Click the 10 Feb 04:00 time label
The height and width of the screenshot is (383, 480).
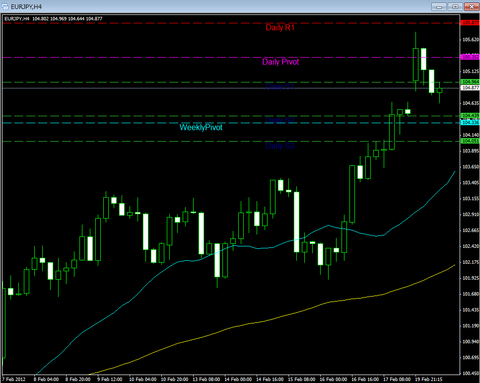(x=143, y=379)
